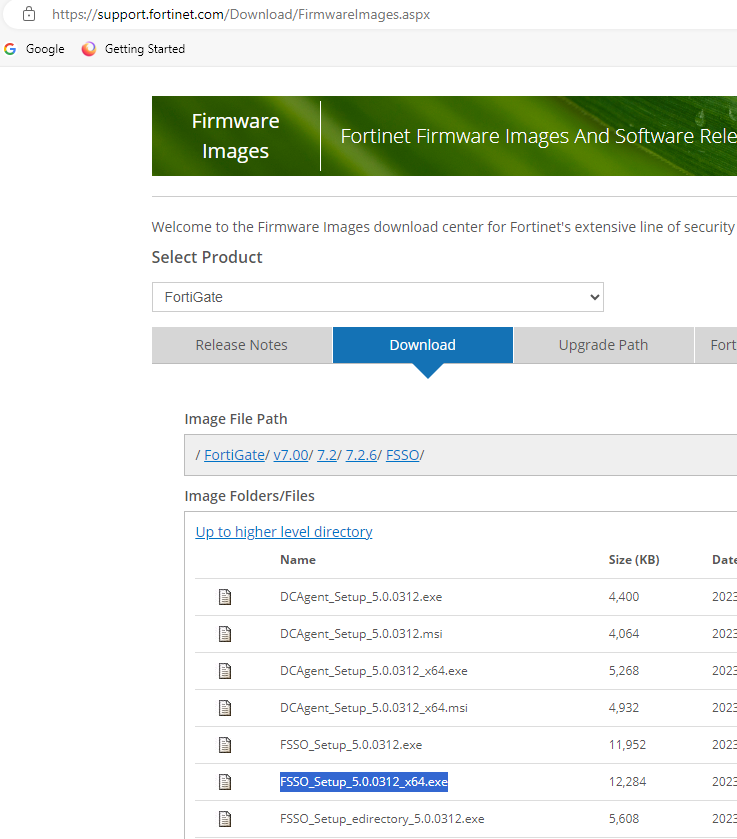Click file icon for DCAgent_Setup_5.0.0312.exe
The height and width of the screenshot is (839, 737).
click(x=225, y=597)
